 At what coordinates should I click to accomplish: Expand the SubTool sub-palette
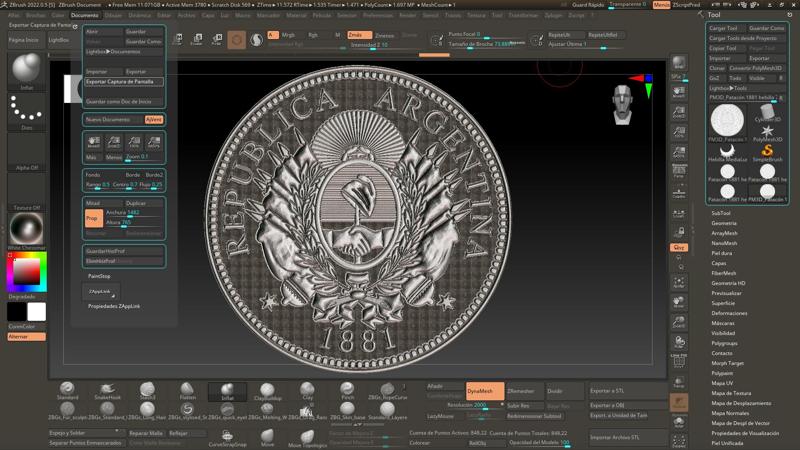[x=720, y=213]
